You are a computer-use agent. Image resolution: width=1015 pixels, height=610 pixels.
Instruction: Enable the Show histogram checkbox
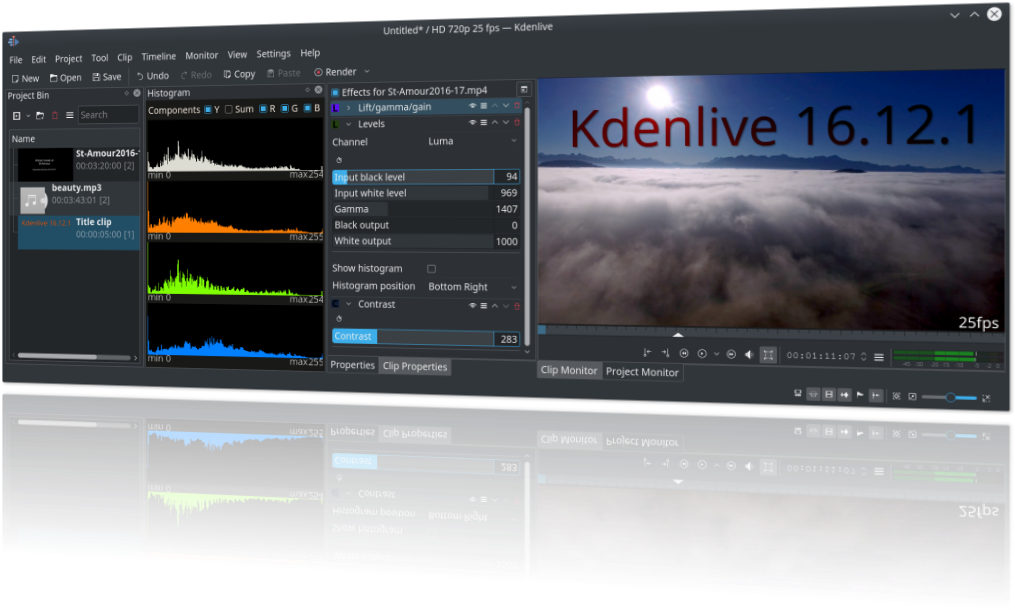point(433,268)
